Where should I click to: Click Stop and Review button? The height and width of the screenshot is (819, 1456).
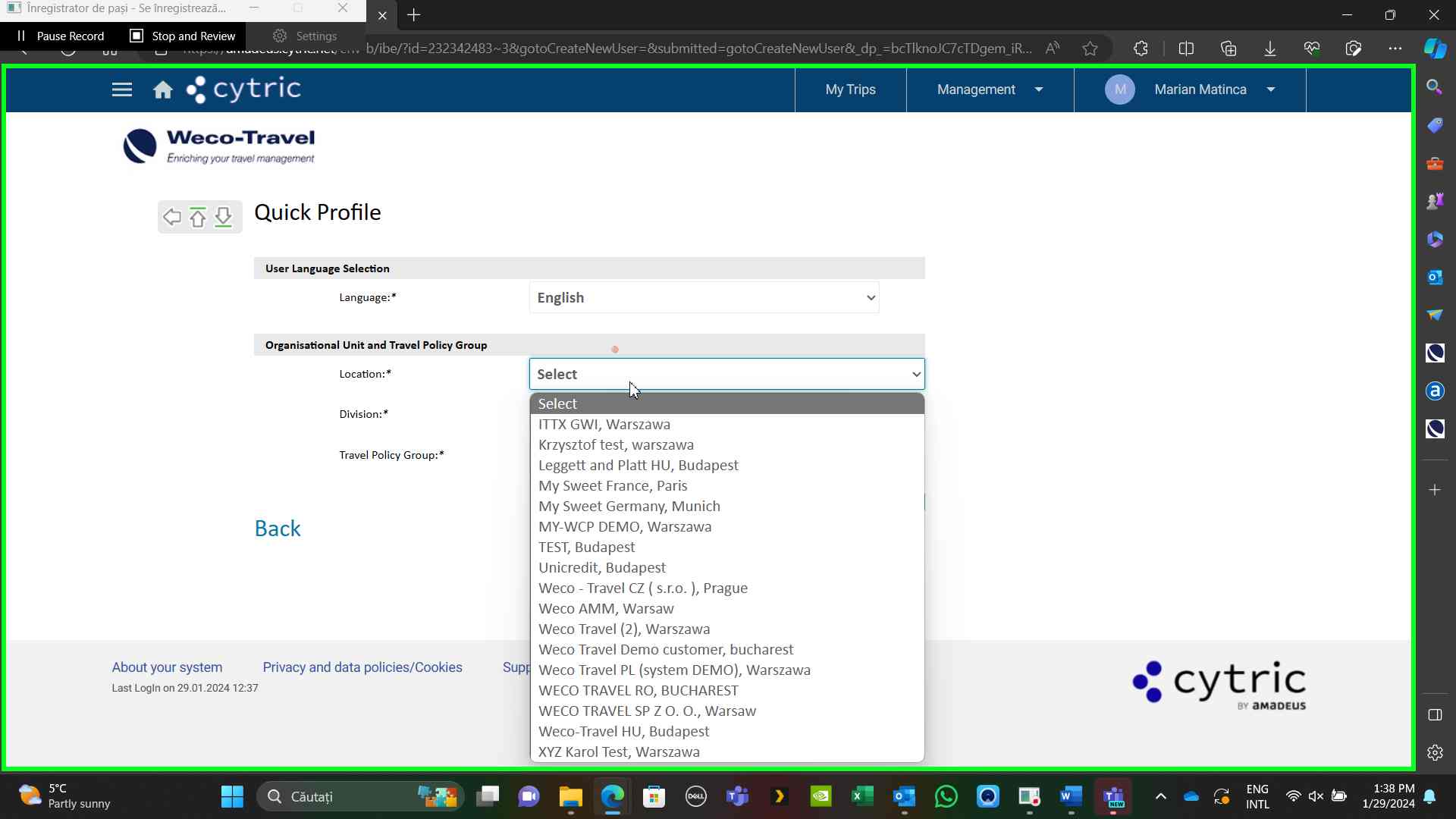coord(183,36)
